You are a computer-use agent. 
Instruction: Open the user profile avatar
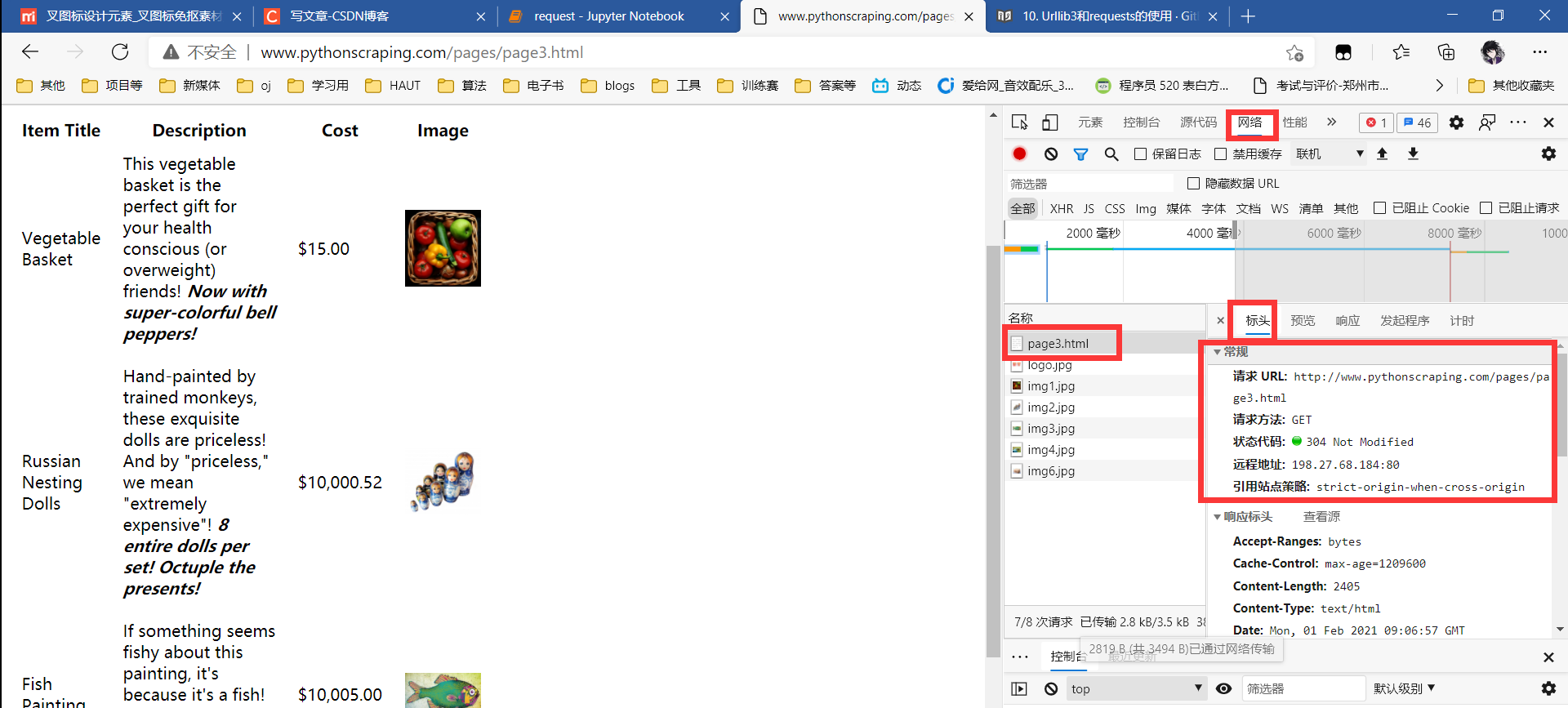pos(1493,52)
